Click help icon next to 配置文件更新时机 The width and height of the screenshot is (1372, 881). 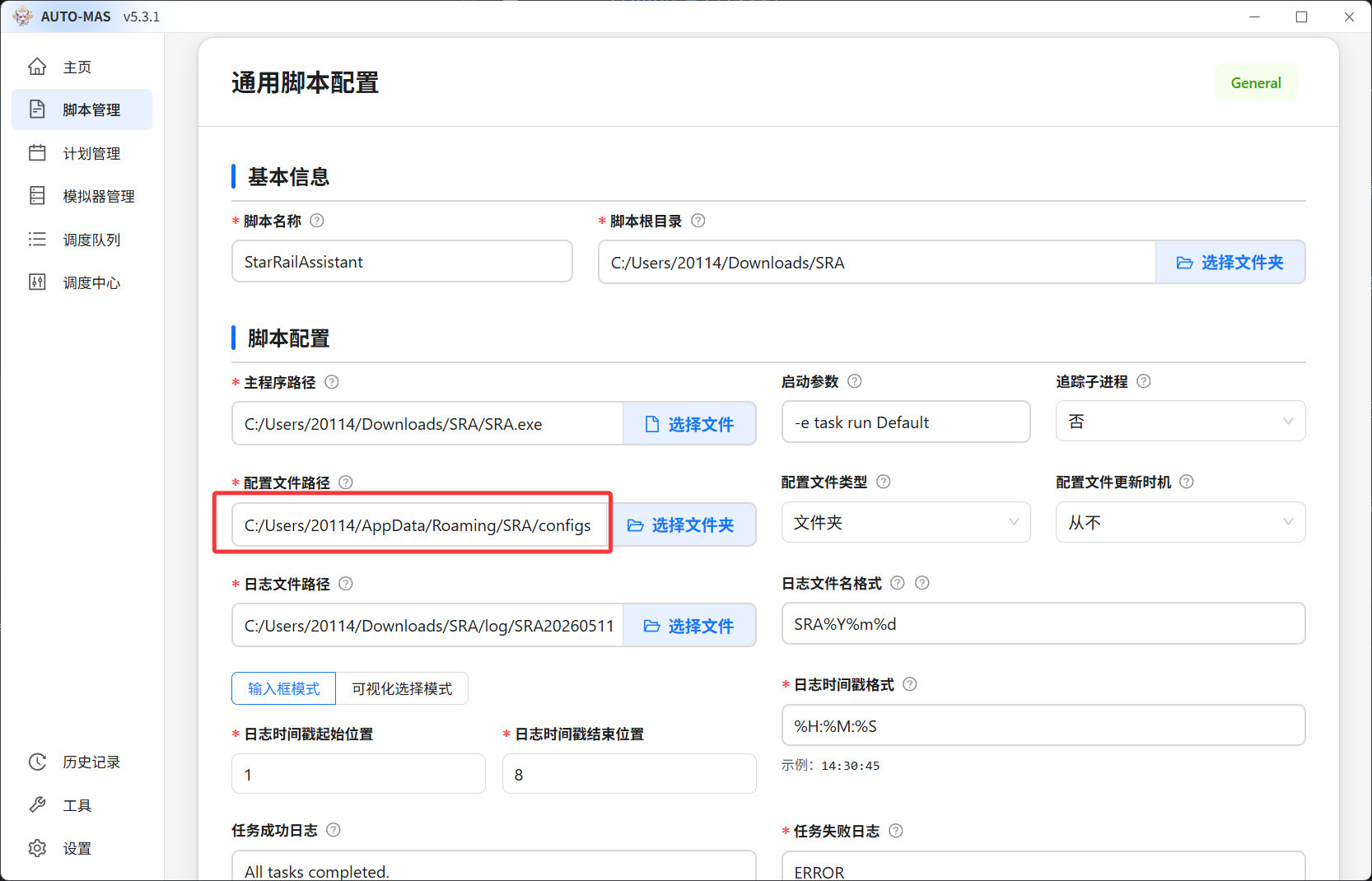point(1187,482)
